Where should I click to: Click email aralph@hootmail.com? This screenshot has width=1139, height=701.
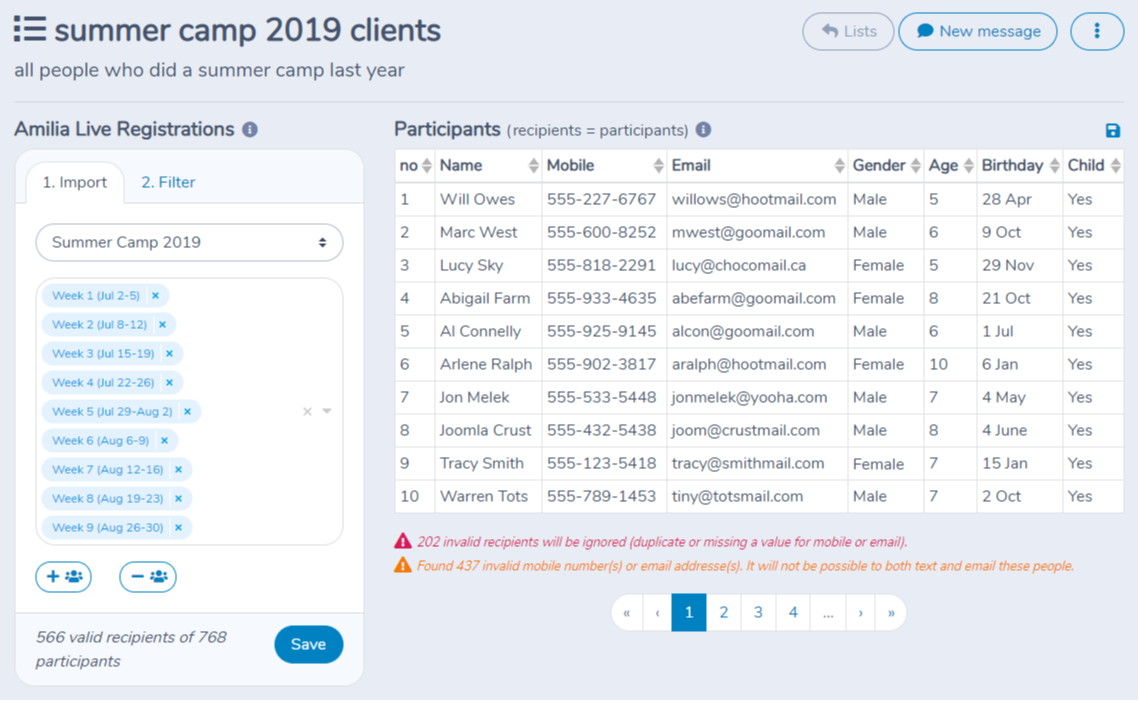(x=749, y=365)
